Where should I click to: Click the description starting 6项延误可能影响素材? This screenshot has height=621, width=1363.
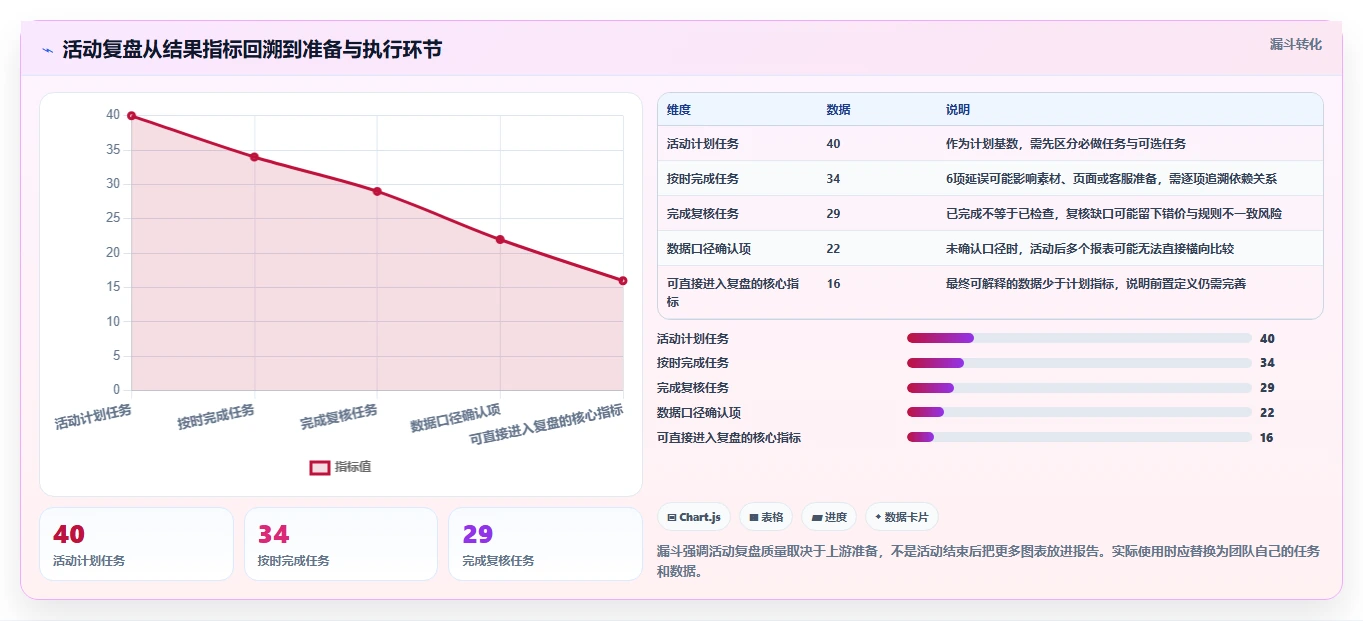point(1112,179)
